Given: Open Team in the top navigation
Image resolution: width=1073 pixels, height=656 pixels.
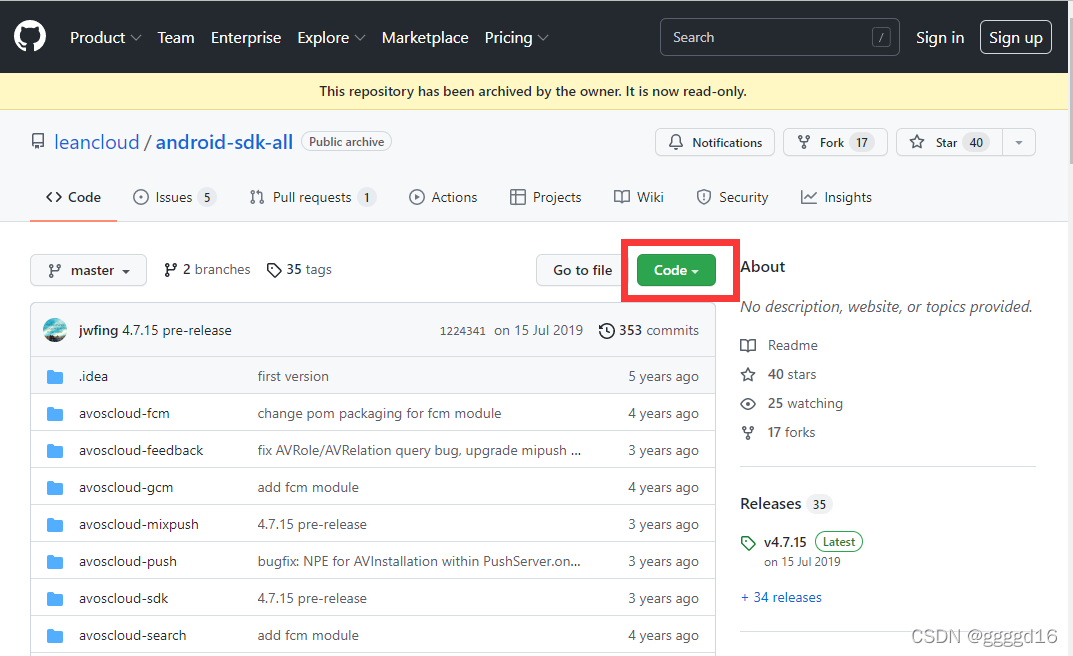Looking at the screenshot, I should pyautogui.click(x=176, y=38).
